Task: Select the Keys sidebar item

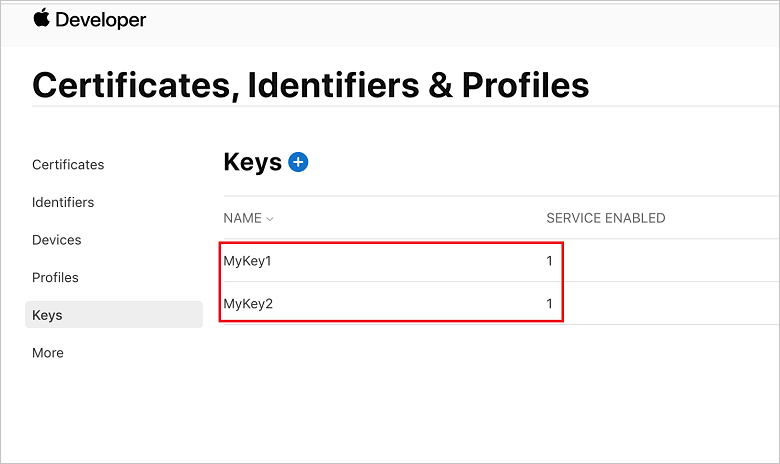Action: [47, 315]
